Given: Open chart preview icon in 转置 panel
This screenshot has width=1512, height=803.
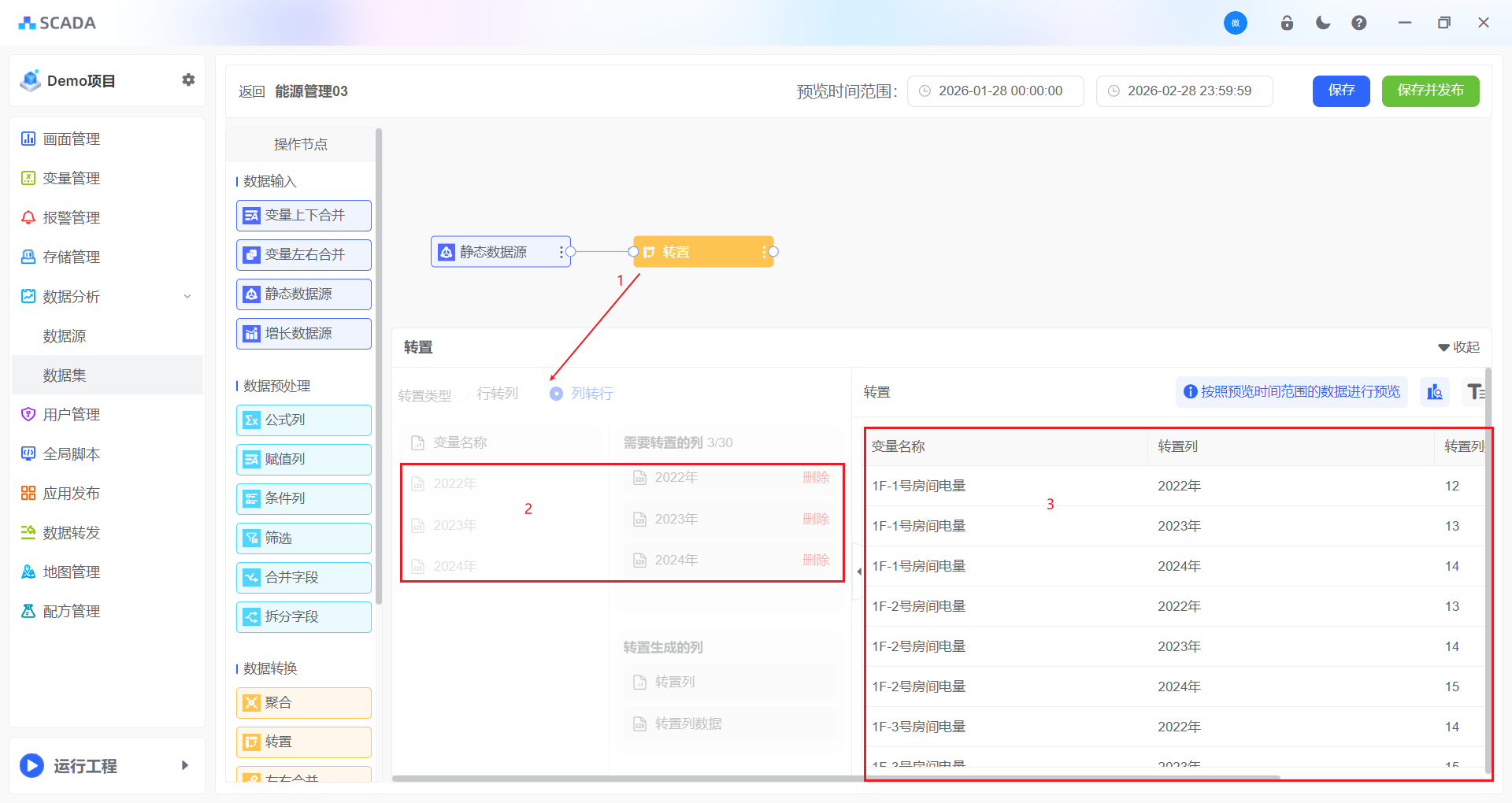Looking at the screenshot, I should coord(1435,391).
